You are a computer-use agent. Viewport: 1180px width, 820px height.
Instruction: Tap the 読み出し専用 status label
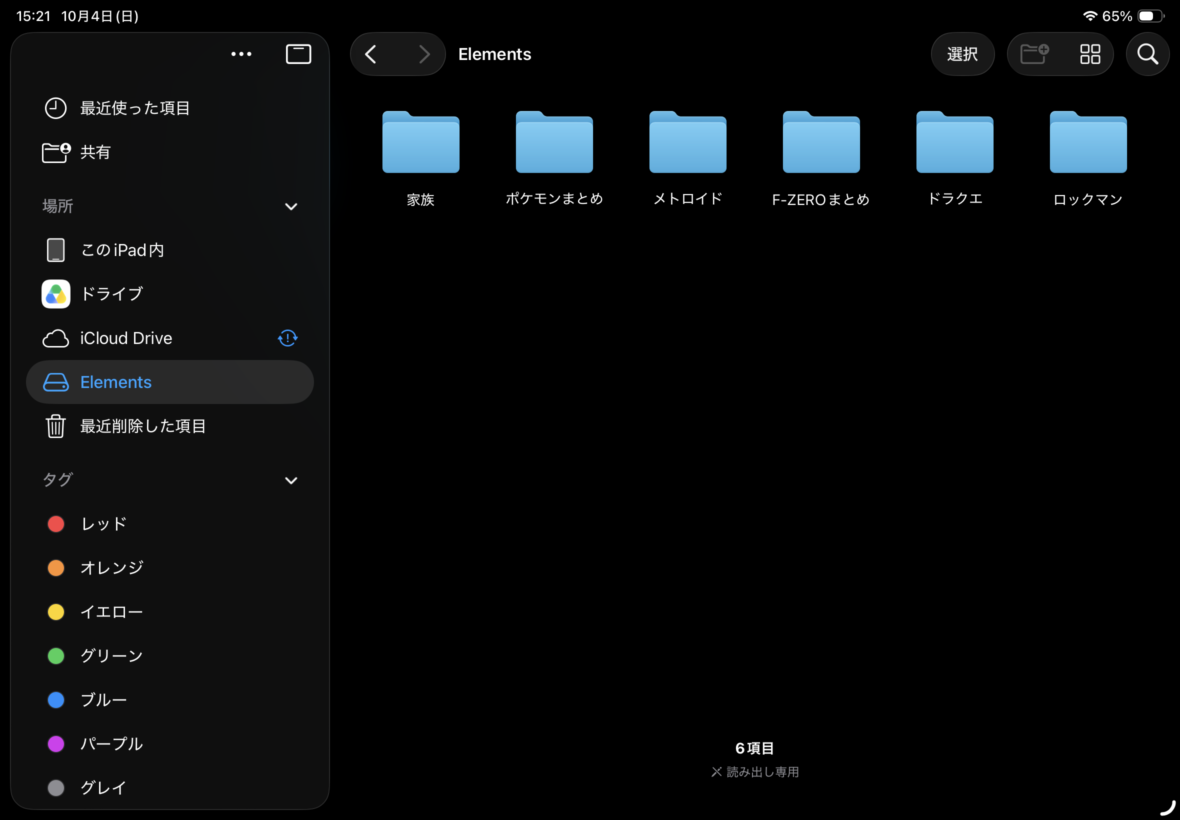(755, 772)
